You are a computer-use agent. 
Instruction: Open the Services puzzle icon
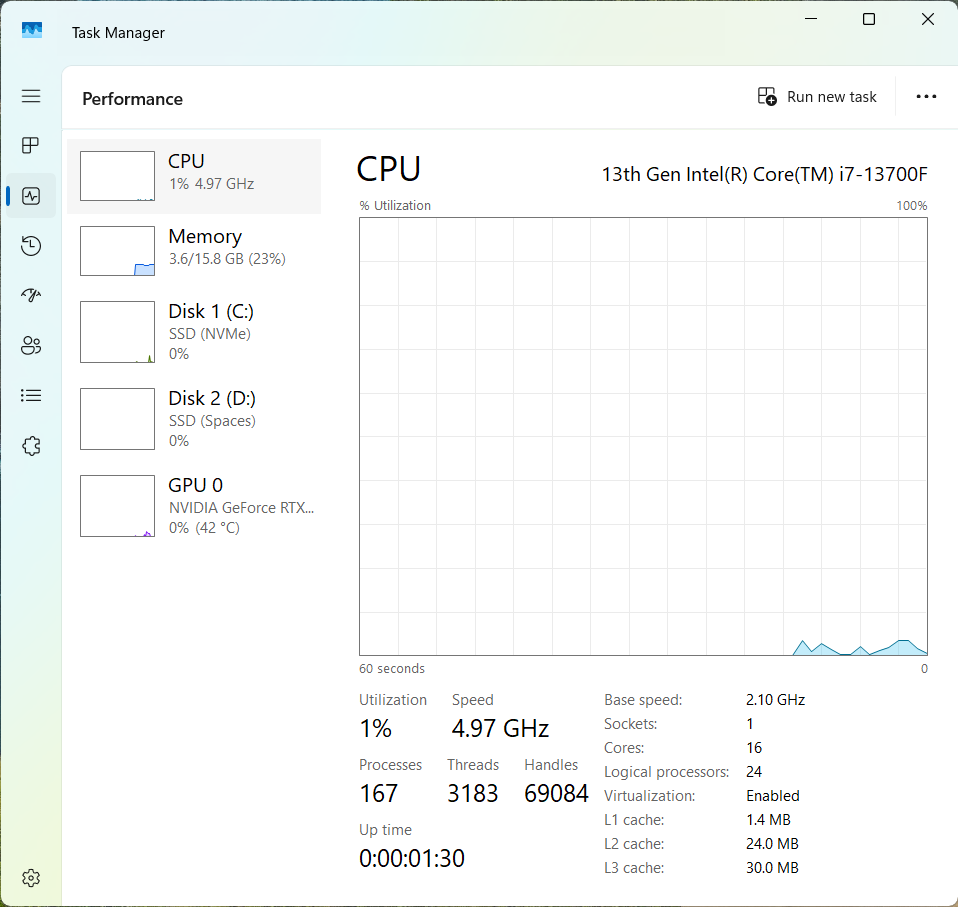[31, 446]
